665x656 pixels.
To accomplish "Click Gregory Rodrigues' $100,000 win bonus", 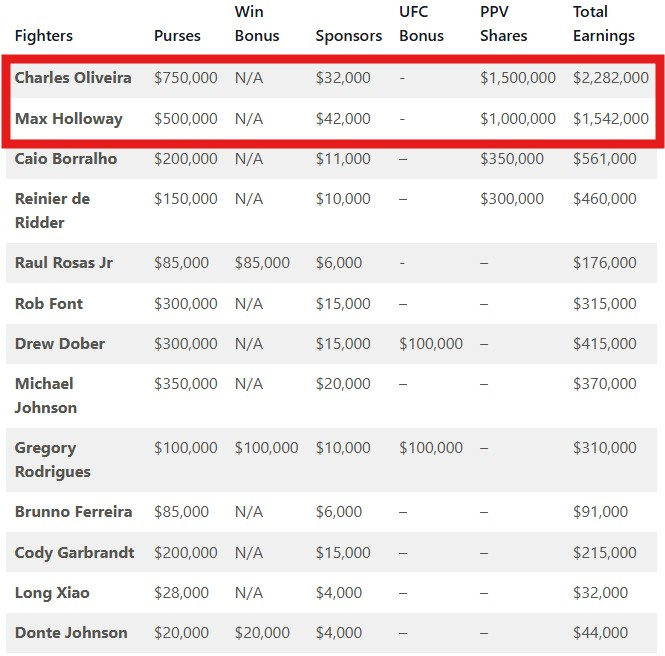I will pos(266,448).
